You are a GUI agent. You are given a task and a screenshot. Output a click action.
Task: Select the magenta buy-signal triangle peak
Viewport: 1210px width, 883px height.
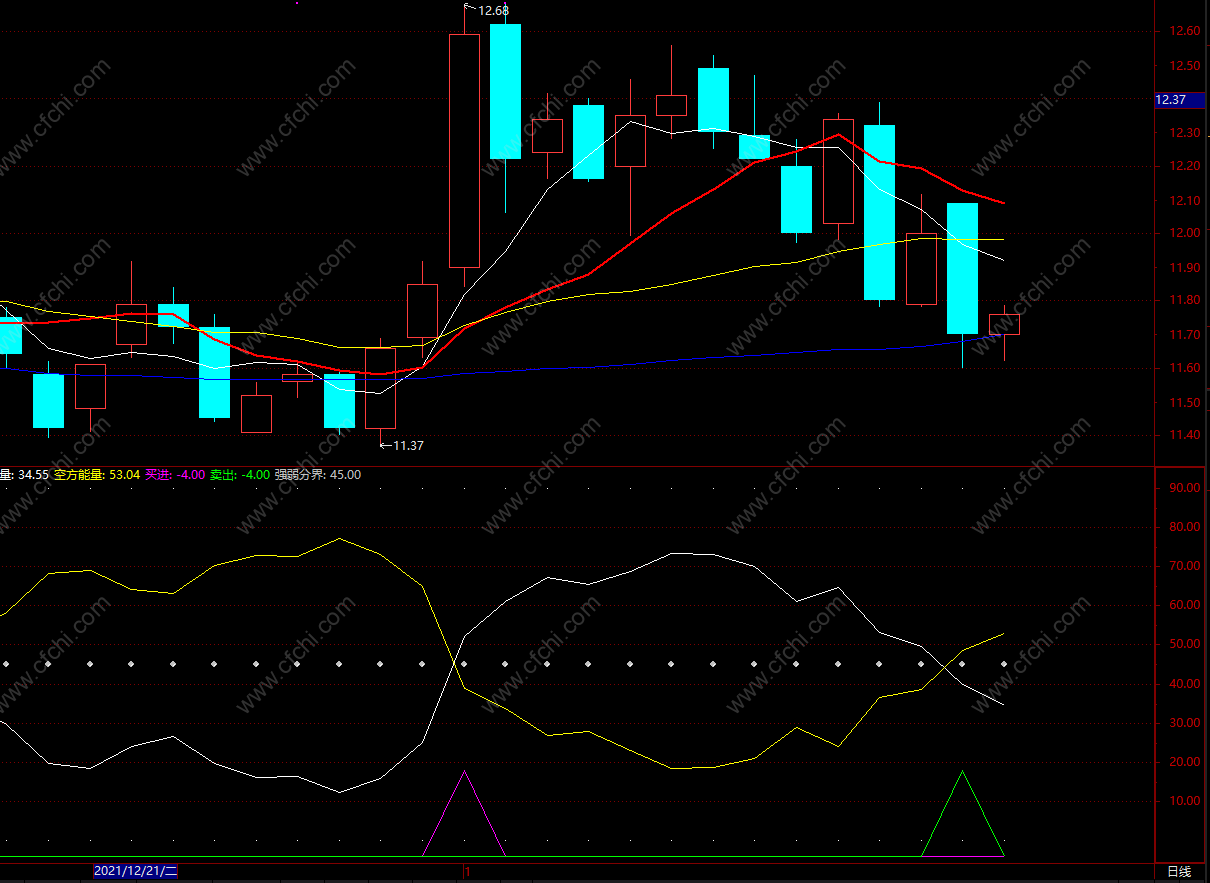[464, 771]
